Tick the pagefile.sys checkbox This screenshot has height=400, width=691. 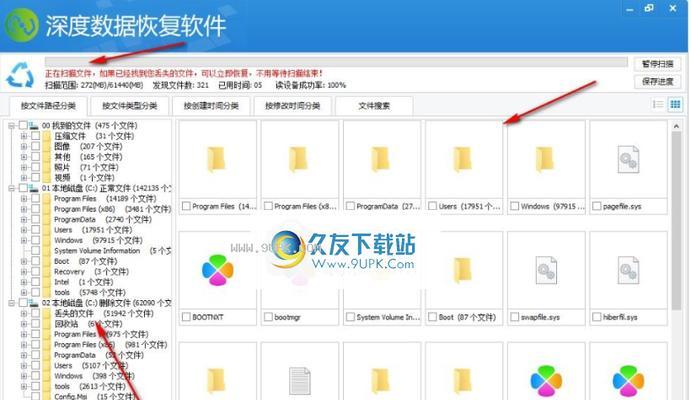tap(597, 206)
